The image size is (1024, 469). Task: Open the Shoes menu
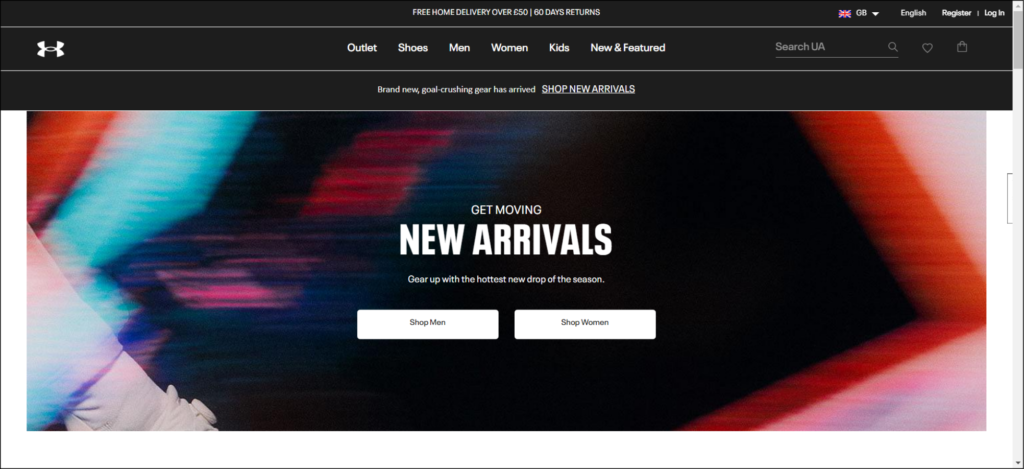tap(413, 48)
